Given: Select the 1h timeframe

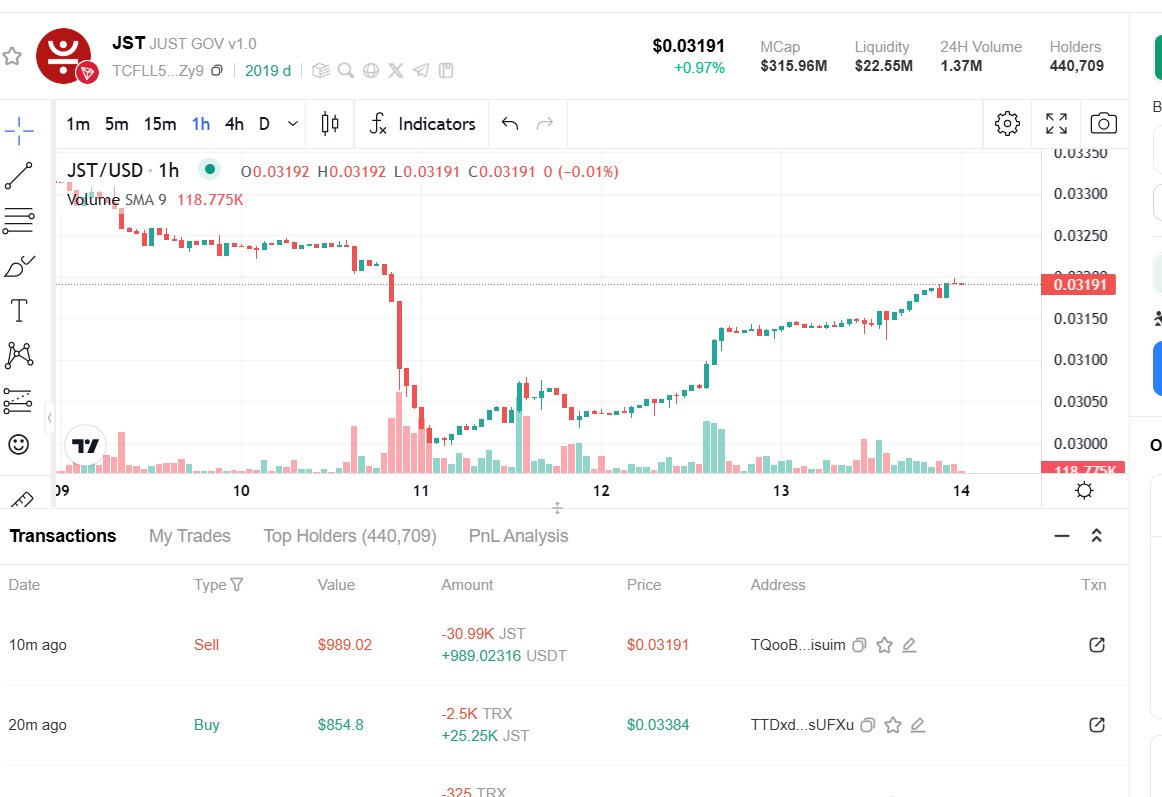Looking at the screenshot, I should [x=201, y=124].
